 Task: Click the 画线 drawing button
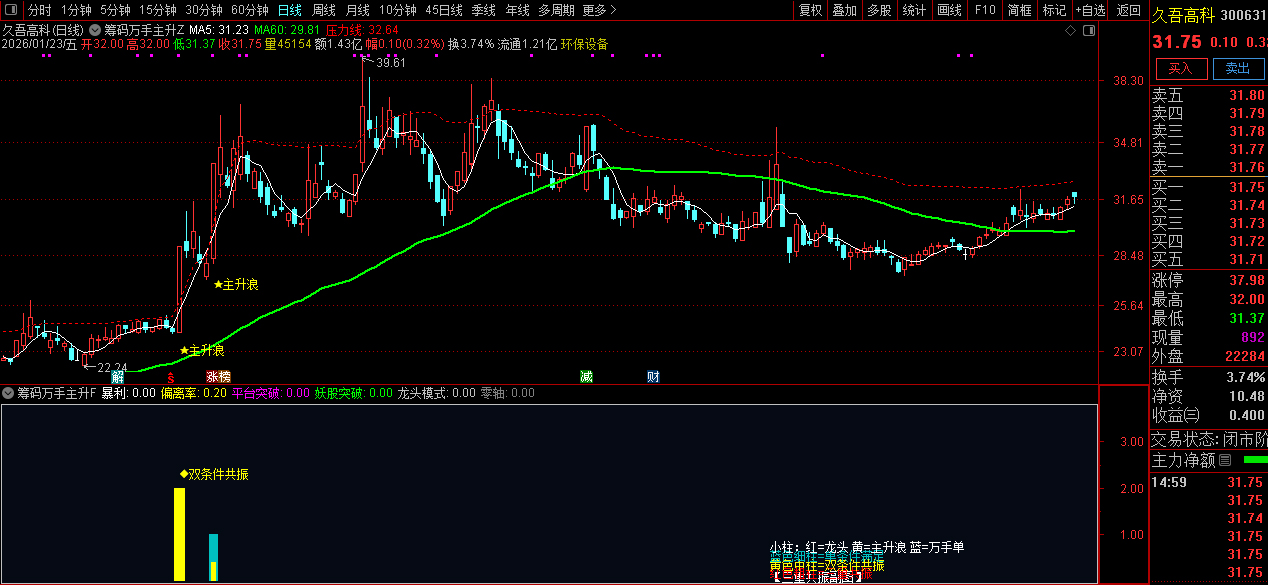949,10
